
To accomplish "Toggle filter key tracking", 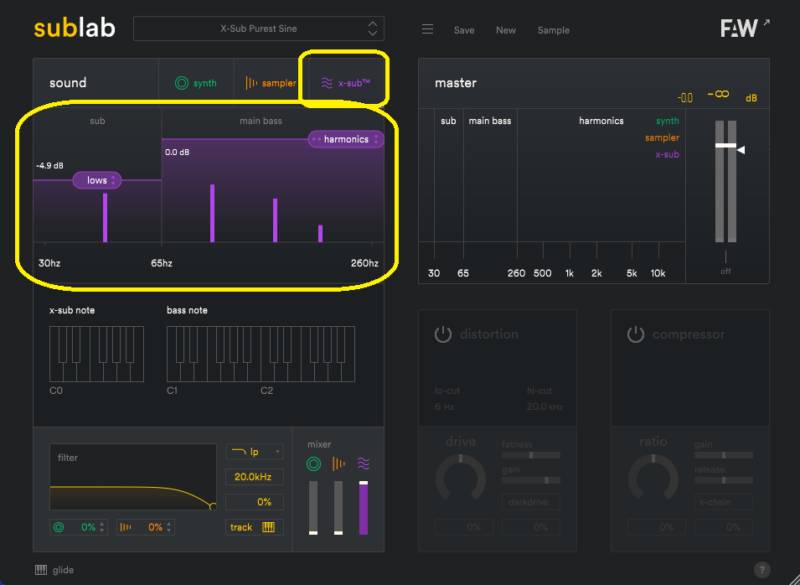I will (x=253, y=527).
